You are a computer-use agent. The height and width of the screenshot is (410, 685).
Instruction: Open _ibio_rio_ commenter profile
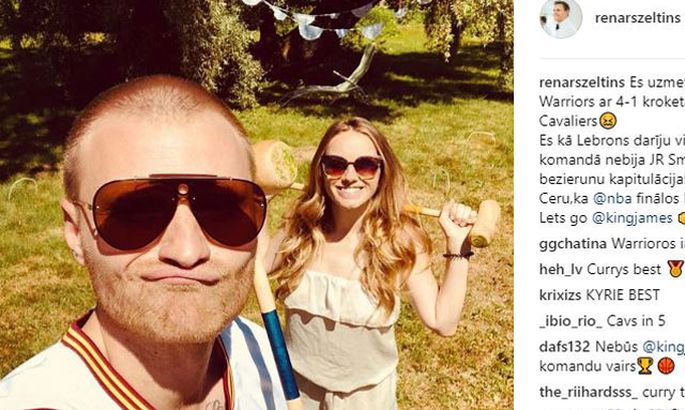(x=571, y=321)
